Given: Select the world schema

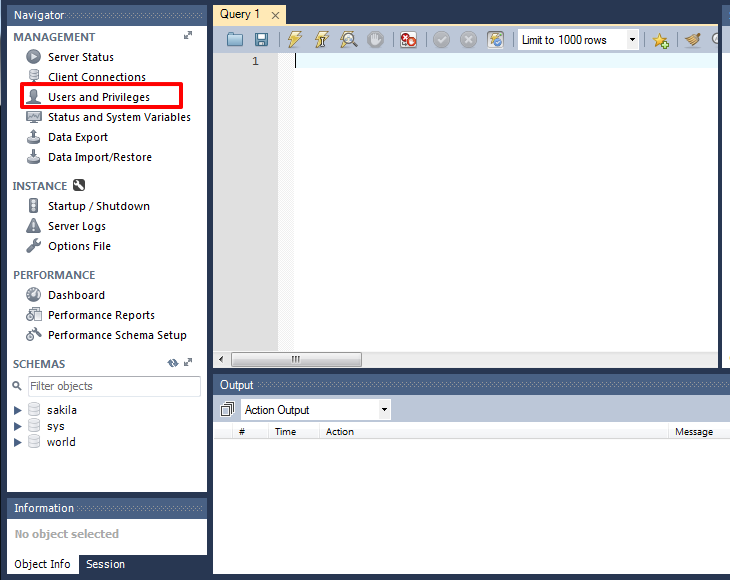Looking at the screenshot, I should point(61,442).
